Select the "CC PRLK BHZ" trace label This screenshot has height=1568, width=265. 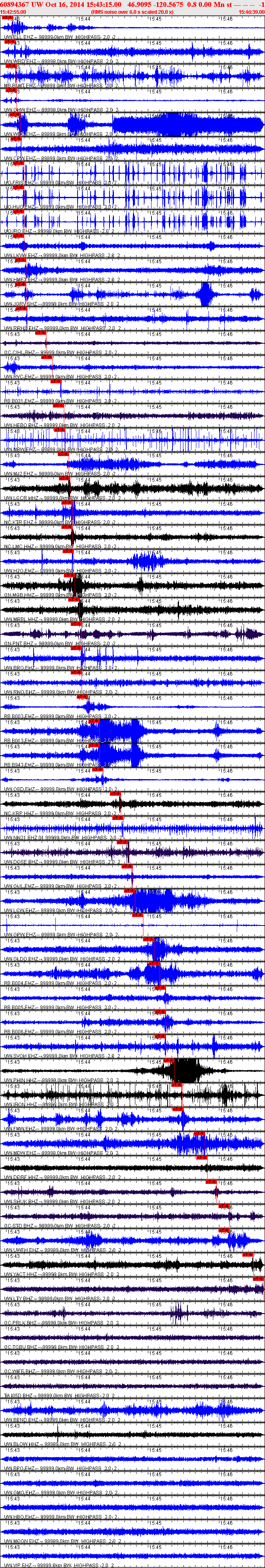[61, 1323]
